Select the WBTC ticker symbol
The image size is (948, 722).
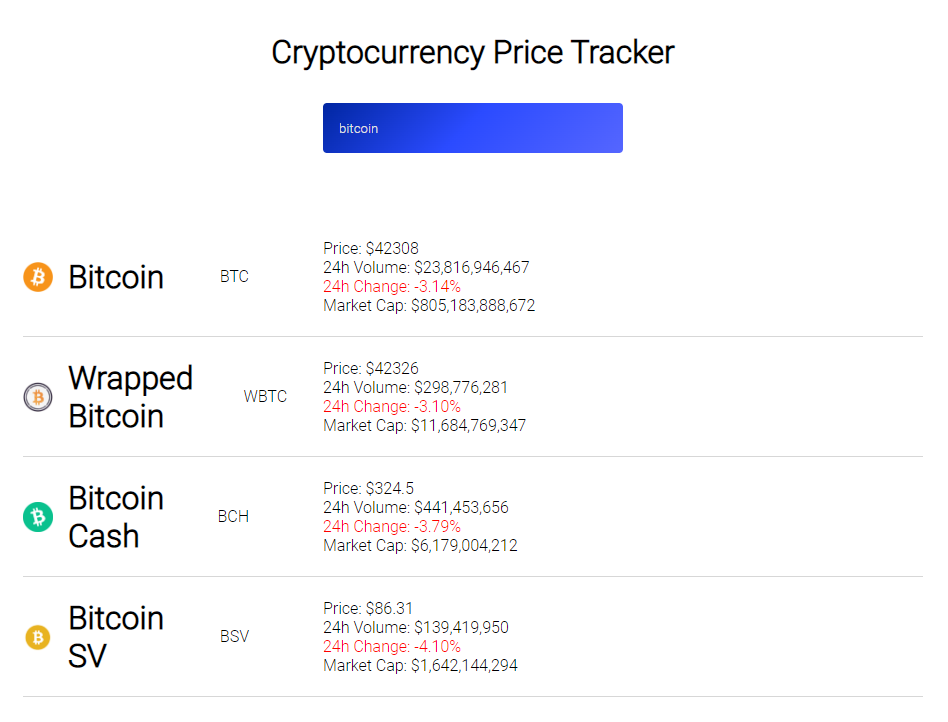[265, 397]
